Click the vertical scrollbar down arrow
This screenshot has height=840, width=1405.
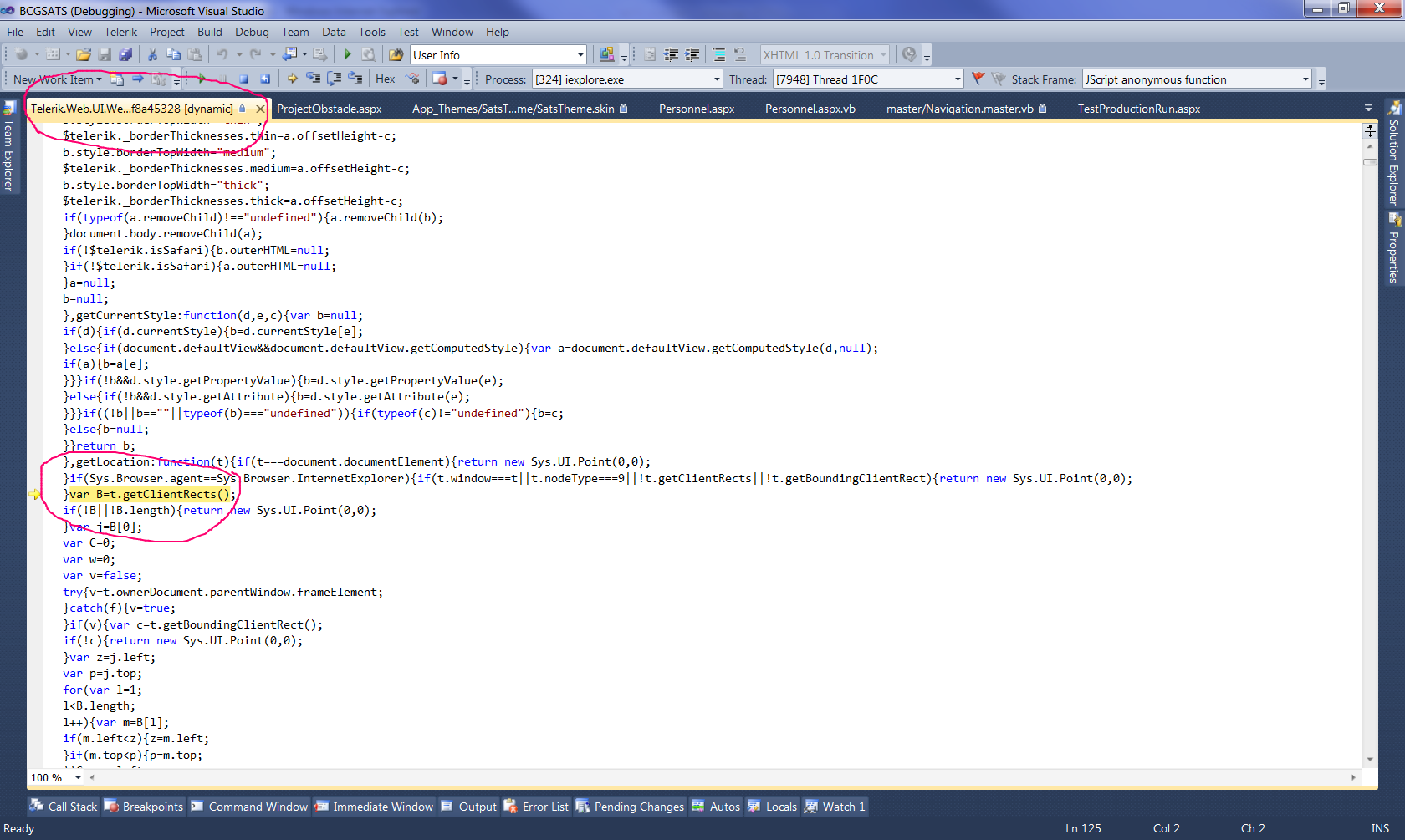(1370, 760)
